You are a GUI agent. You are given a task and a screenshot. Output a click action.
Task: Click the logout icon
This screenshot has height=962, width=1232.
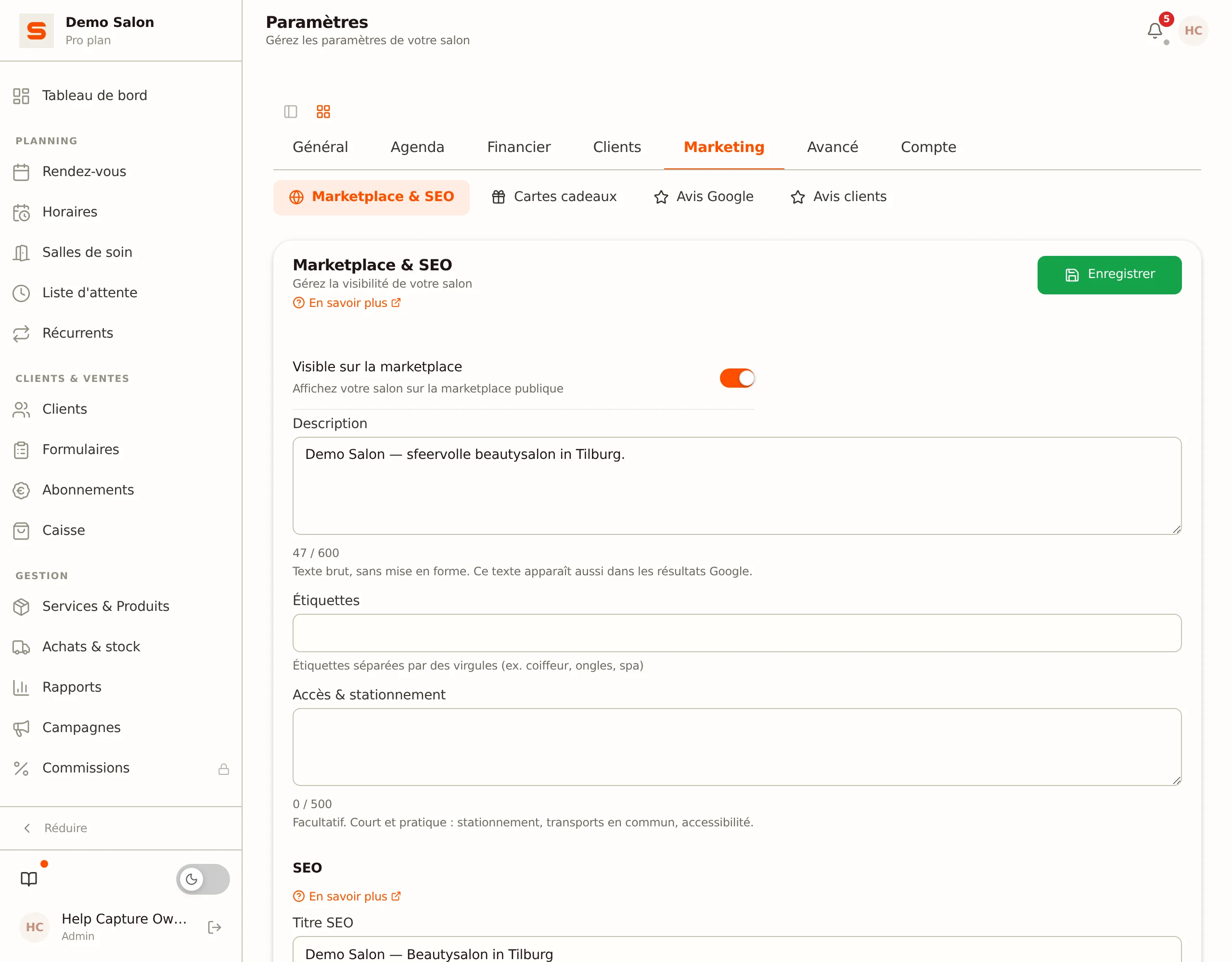coord(214,927)
